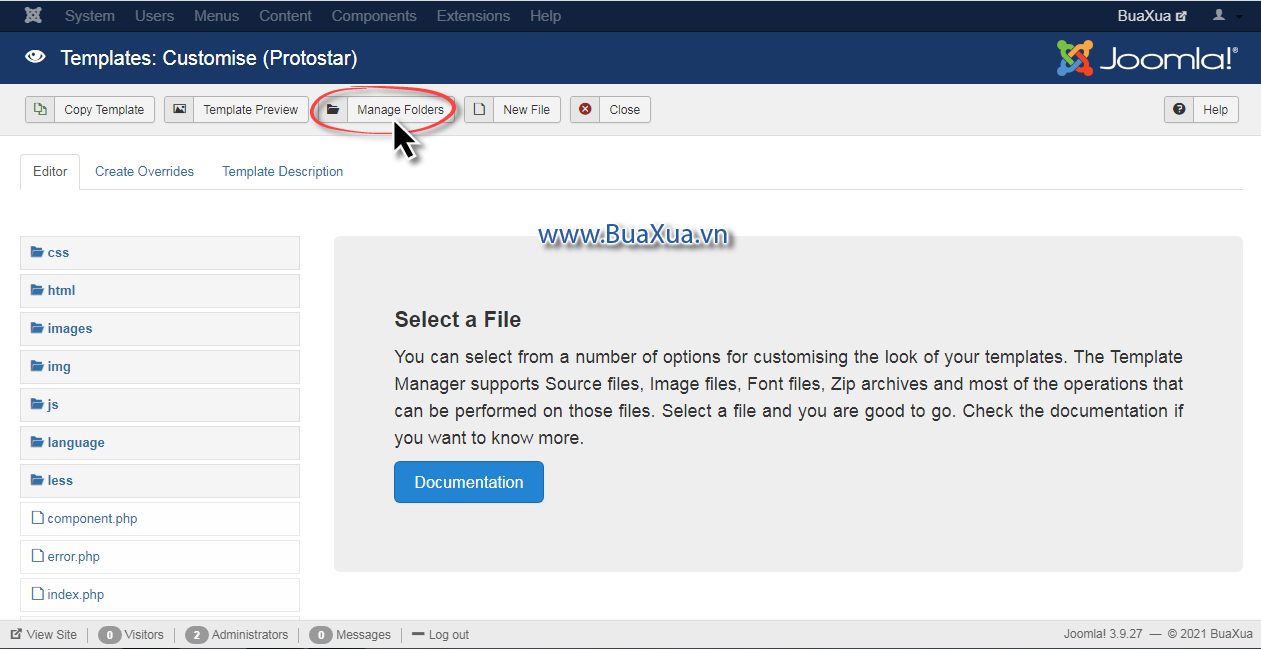1261x649 pixels.
Task: Open component.php file
Action: 160,519
